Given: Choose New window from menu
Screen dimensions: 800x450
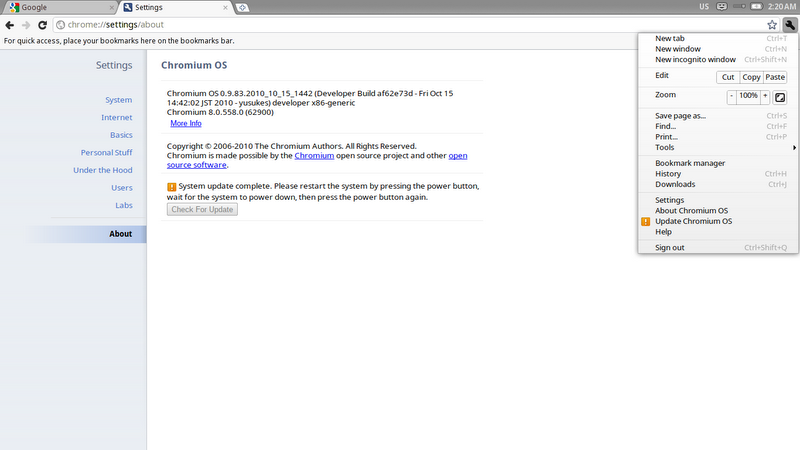Looking at the screenshot, I should 718,49.
